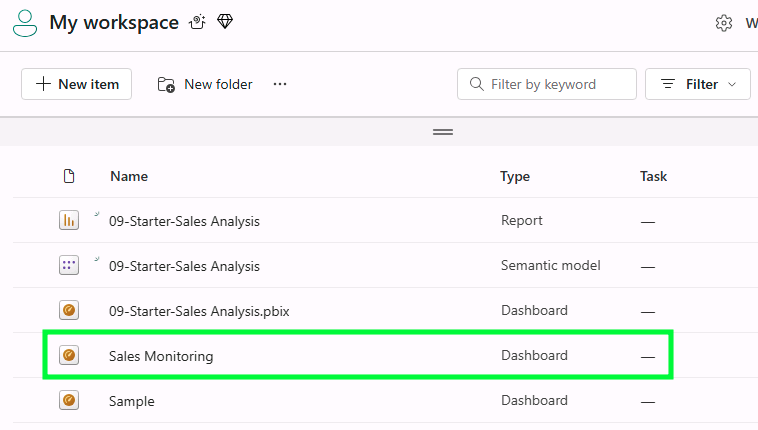Click the New item button
This screenshot has width=758, height=430.
76,84
